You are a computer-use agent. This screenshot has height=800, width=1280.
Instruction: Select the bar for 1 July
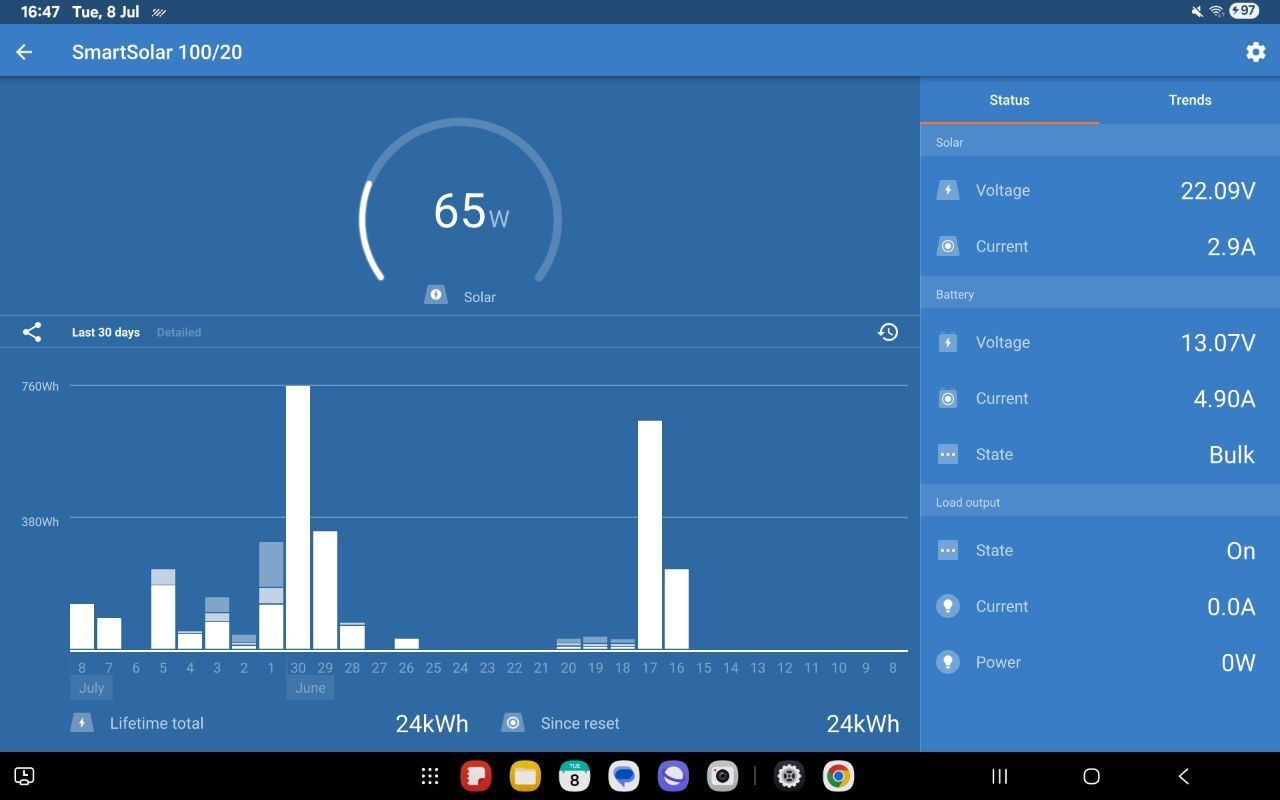pos(271,596)
